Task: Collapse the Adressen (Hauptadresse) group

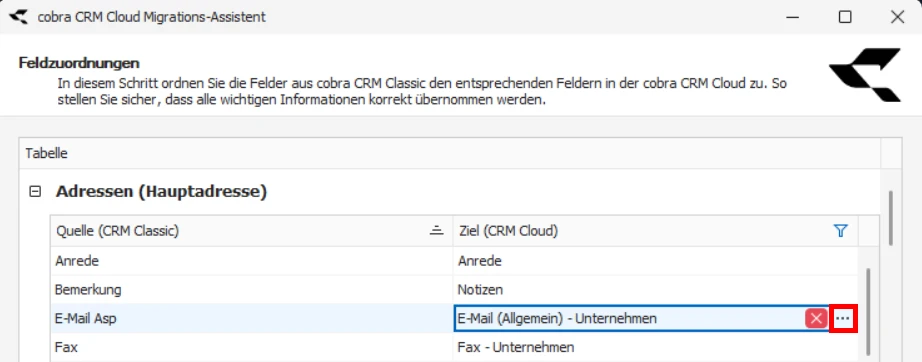Action: point(35,191)
